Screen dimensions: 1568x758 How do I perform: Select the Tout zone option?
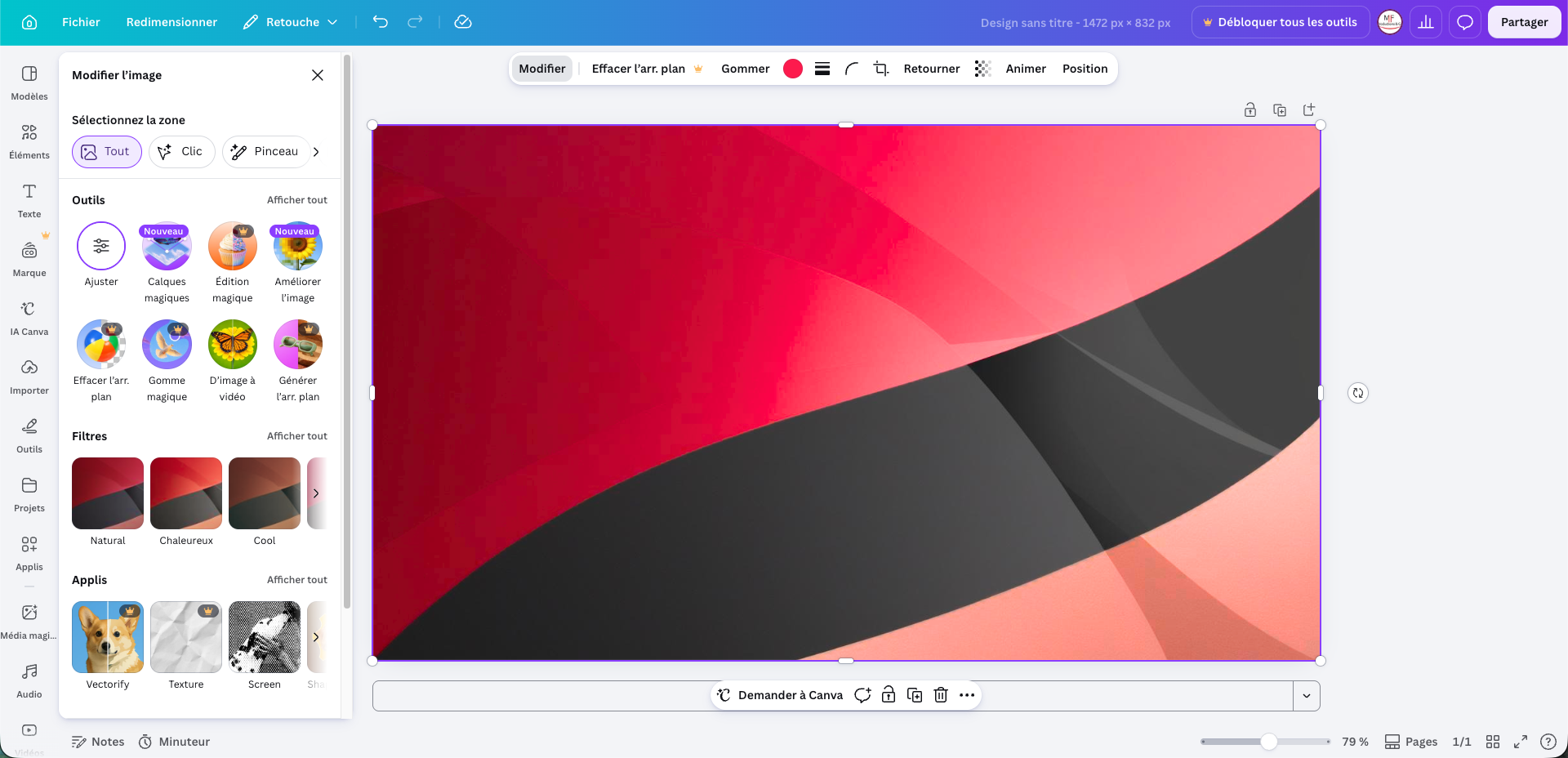click(107, 152)
